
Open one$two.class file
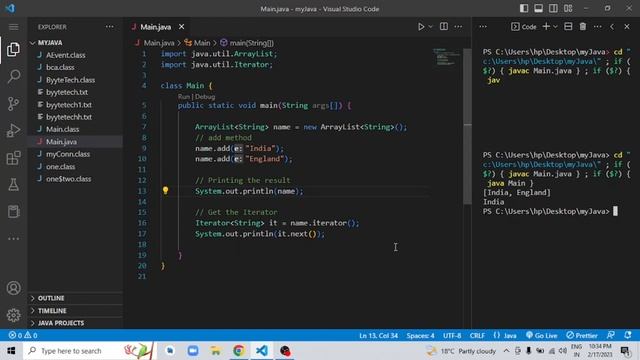[69, 179]
